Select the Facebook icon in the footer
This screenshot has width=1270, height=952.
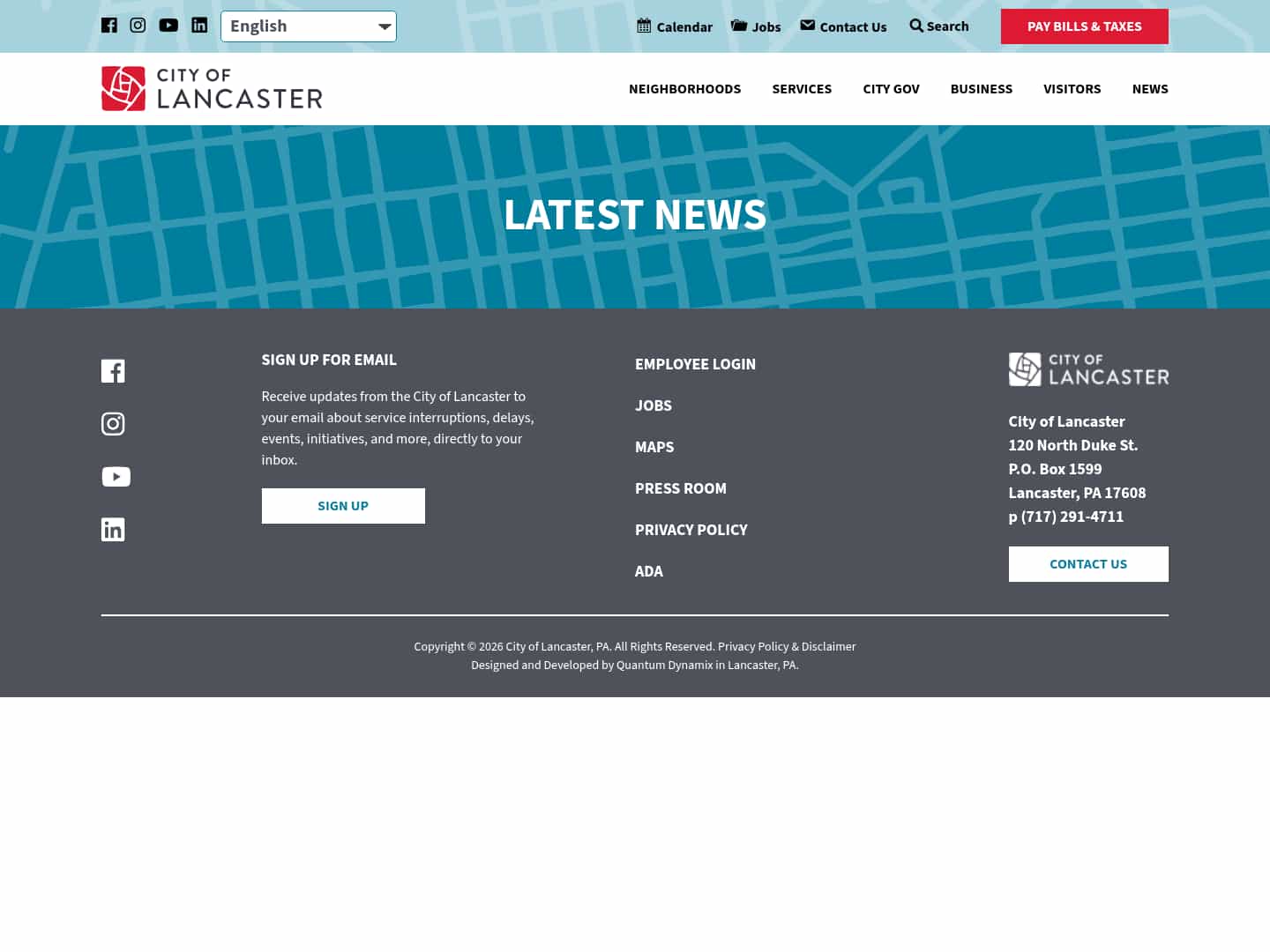point(113,370)
